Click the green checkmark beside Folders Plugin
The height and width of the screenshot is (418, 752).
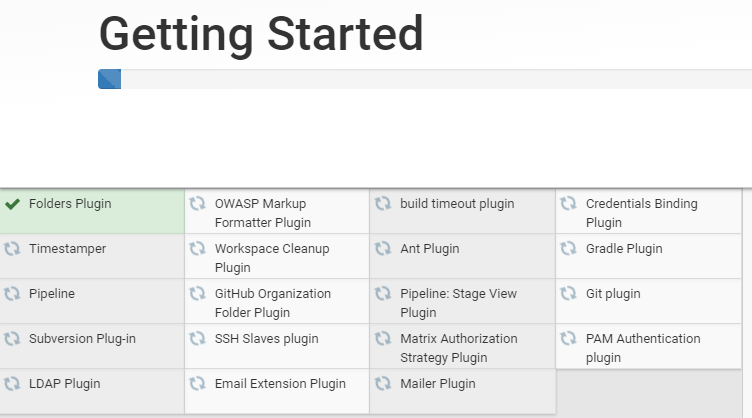pos(13,204)
